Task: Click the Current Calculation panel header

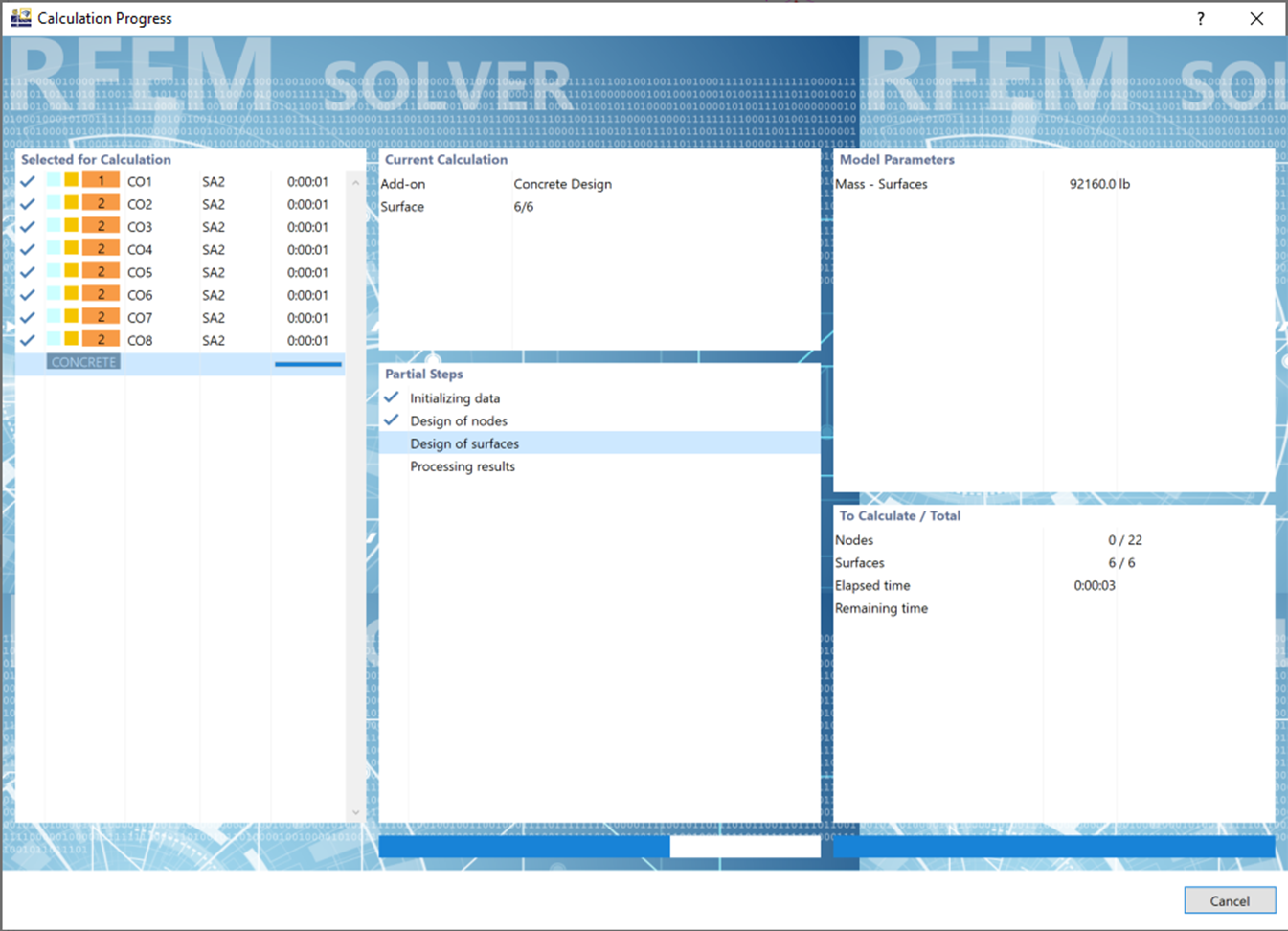Action: click(x=446, y=160)
